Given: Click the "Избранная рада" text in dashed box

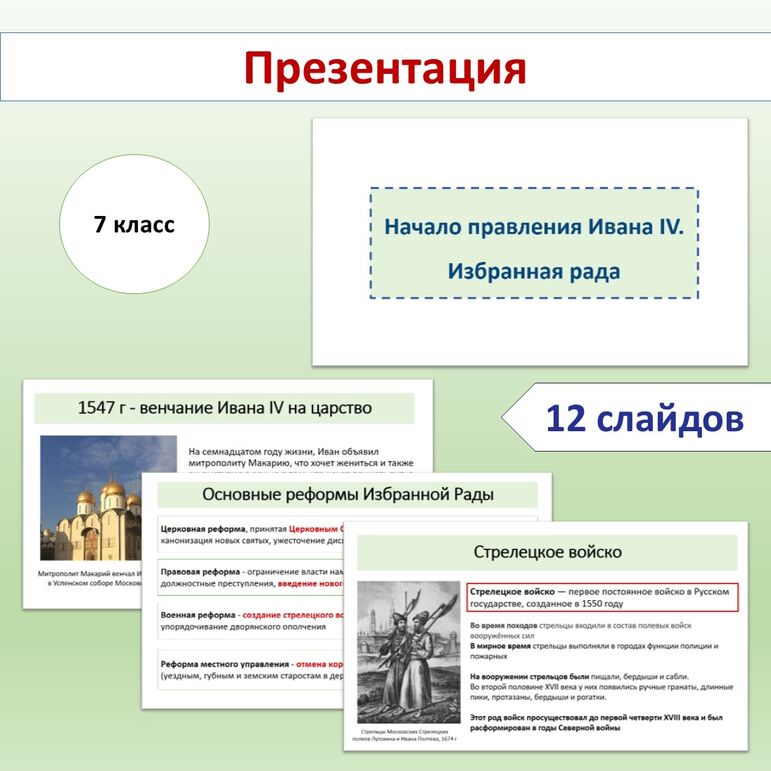Looking at the screenshot, I should [533, 271].
